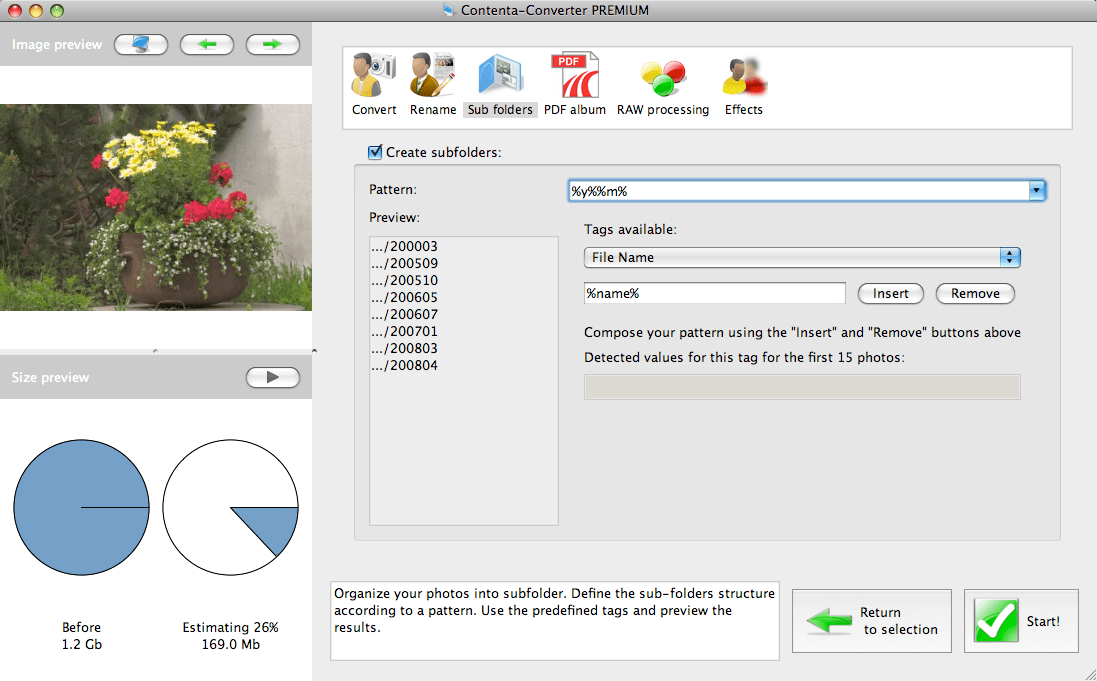Click the help description text box
Viewport: 1097px width, 681px height.
[x=555, y=621]
